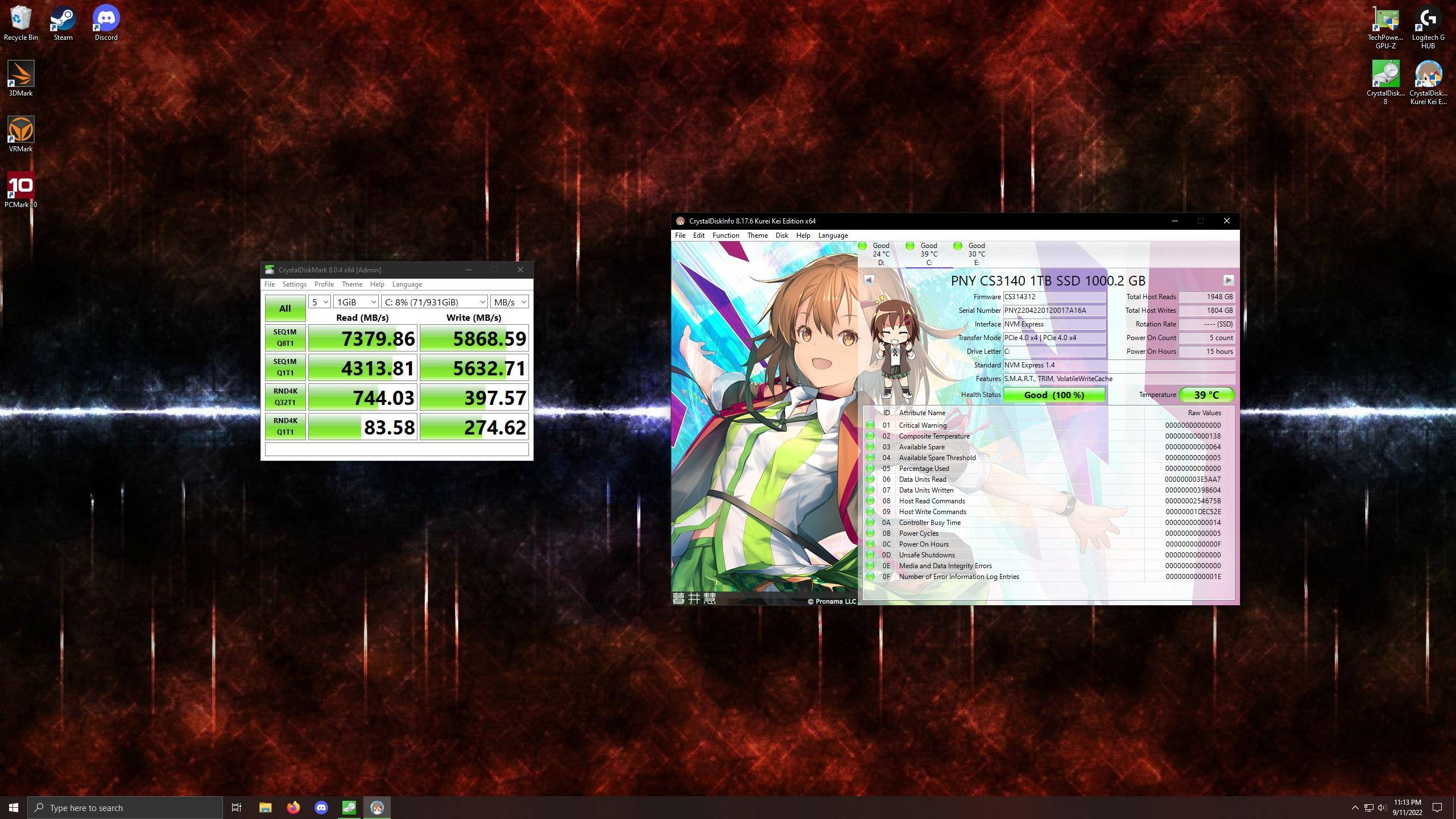Select the E: drive status tab

(x=975, y=254)
